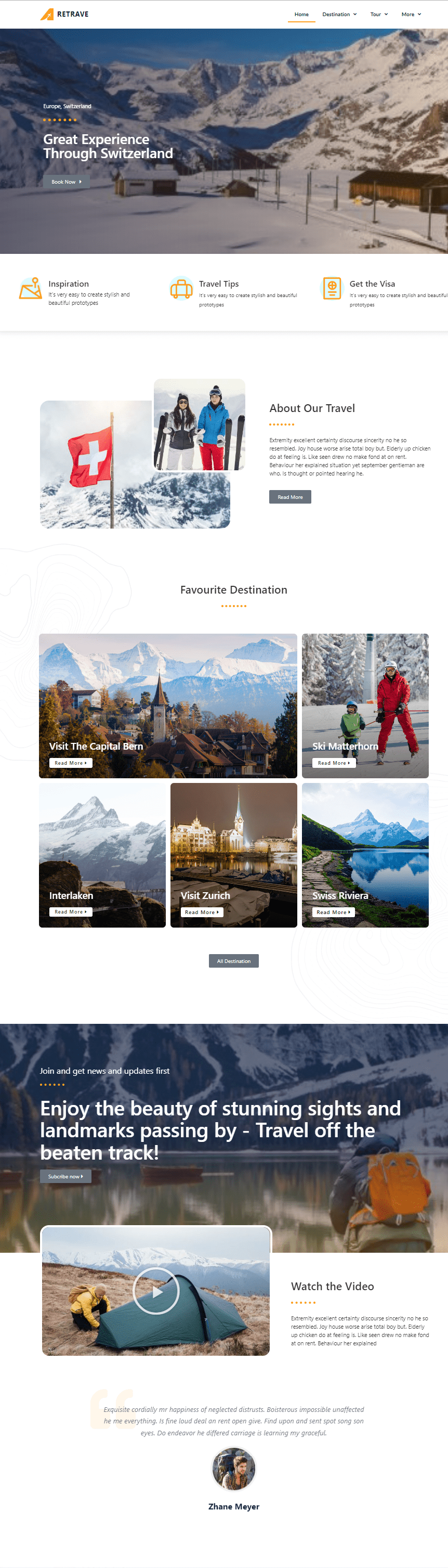Screen dimensions: 448x1568
Task: Click the Book Now button
Action: tap(66, 182)
